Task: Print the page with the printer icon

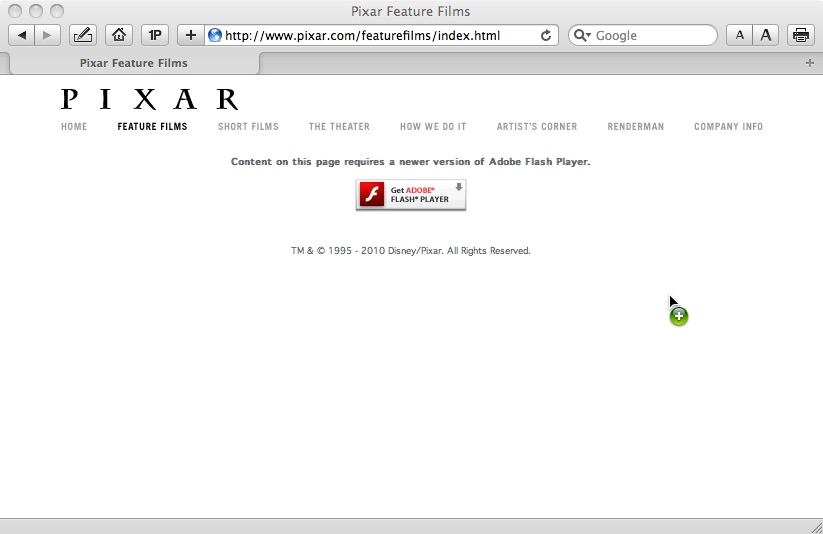Action: (801, 35)
